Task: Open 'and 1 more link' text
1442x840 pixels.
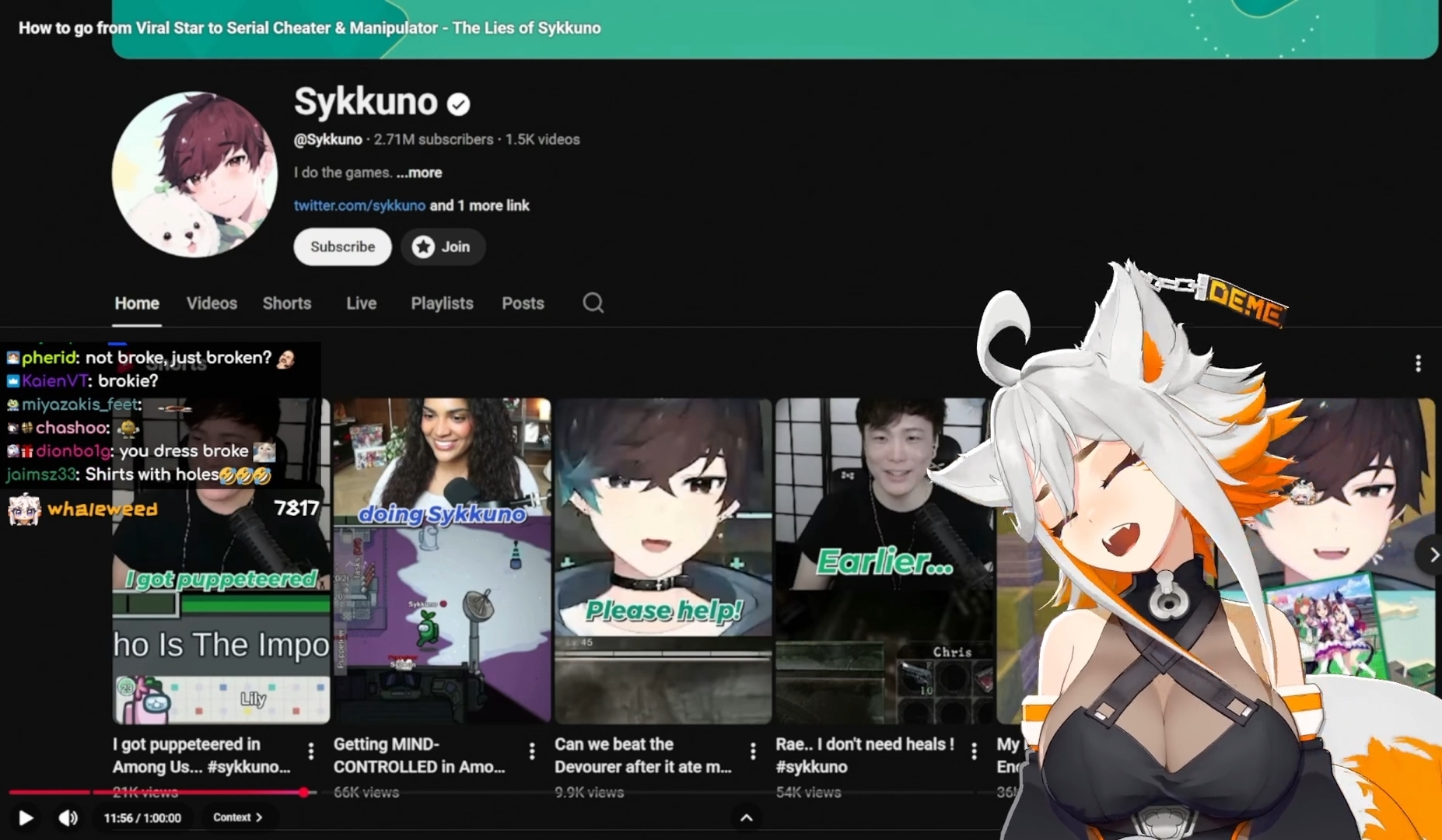Action: tap(479, 205)
